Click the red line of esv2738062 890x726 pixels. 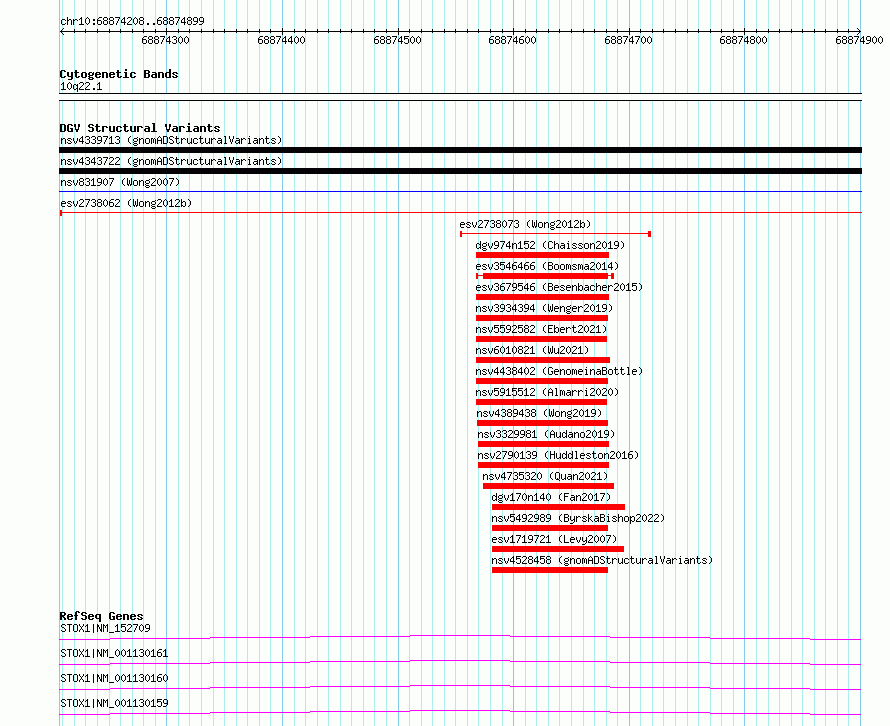point(460,213)
